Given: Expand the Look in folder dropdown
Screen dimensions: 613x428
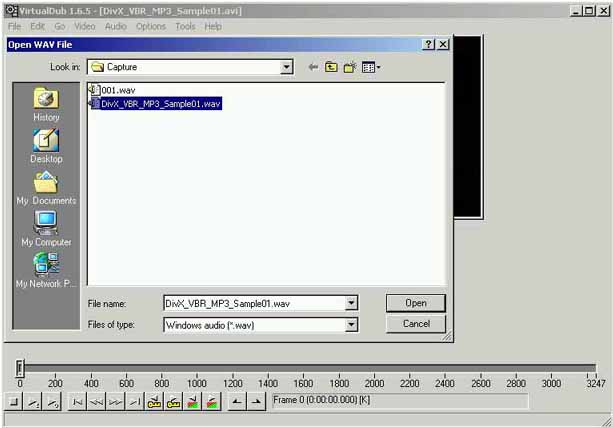Looking at the screenshot, I should 287,67.
